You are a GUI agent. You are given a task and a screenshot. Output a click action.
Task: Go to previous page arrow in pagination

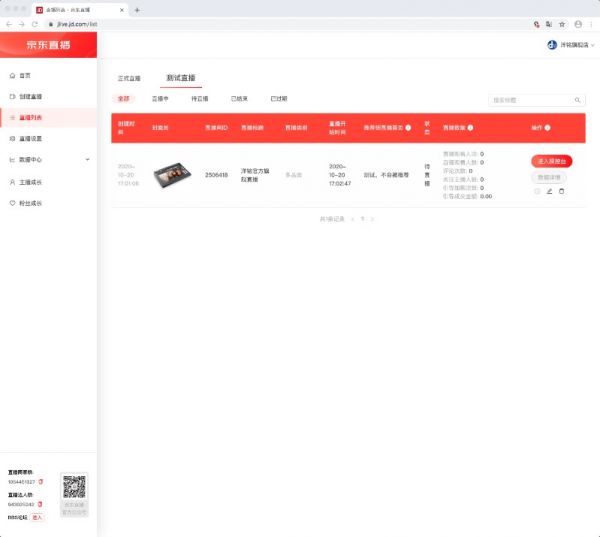[x=352, y=219]
